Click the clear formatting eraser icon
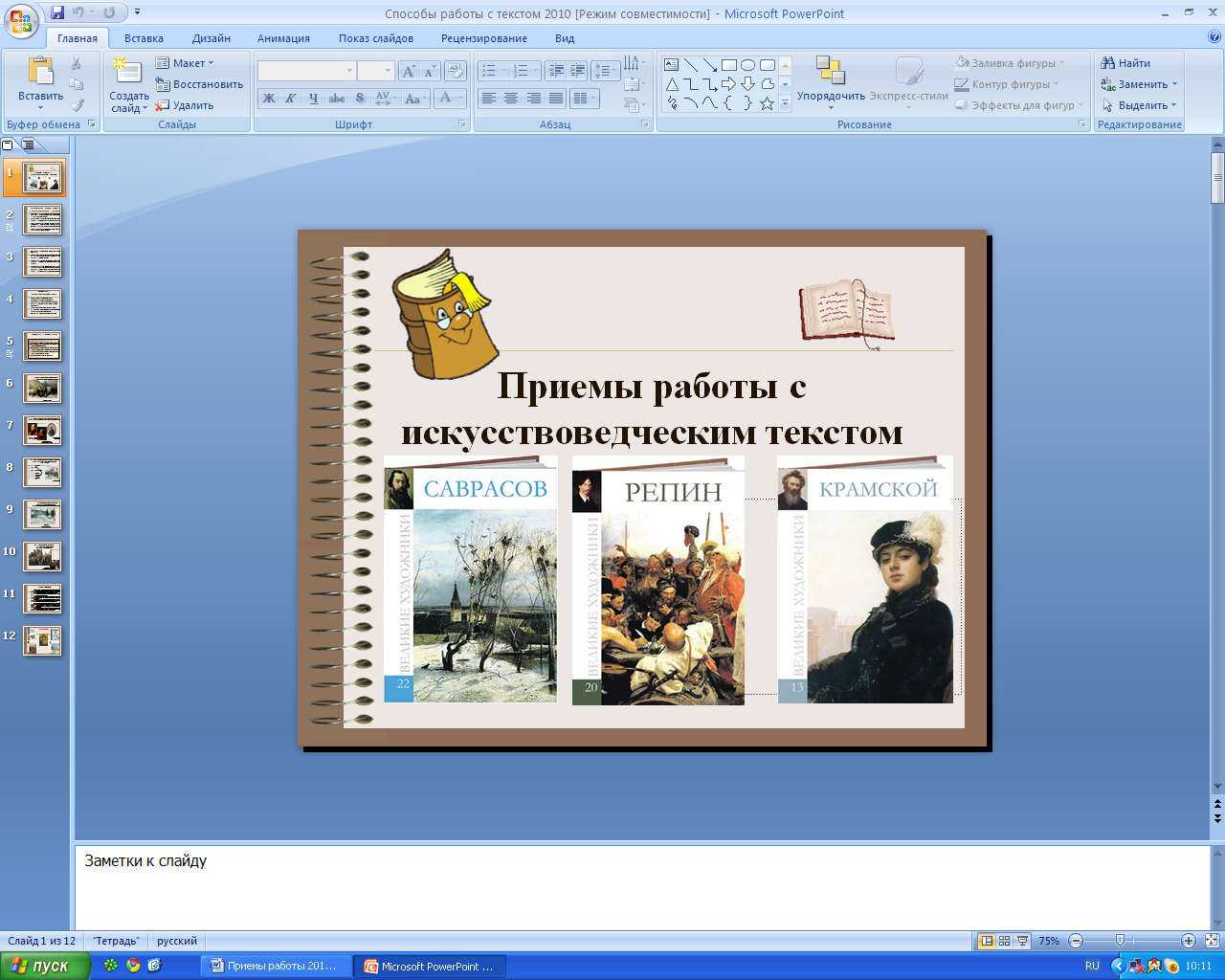Viewport: 1225px width, 980px height. pos(456,71)
